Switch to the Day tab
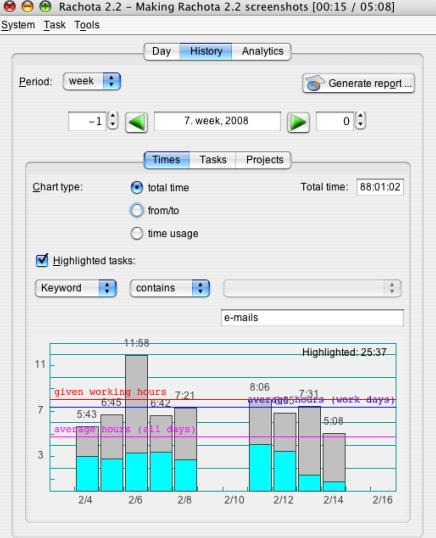436x538 pixels. tap(162, 51)
